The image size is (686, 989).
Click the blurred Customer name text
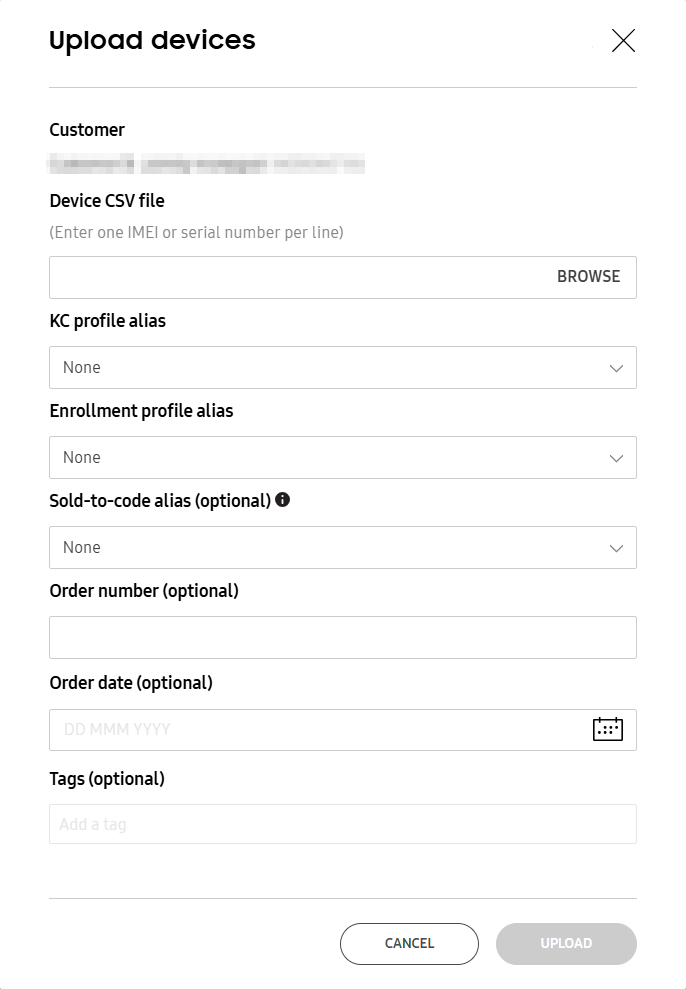point(207,164)
